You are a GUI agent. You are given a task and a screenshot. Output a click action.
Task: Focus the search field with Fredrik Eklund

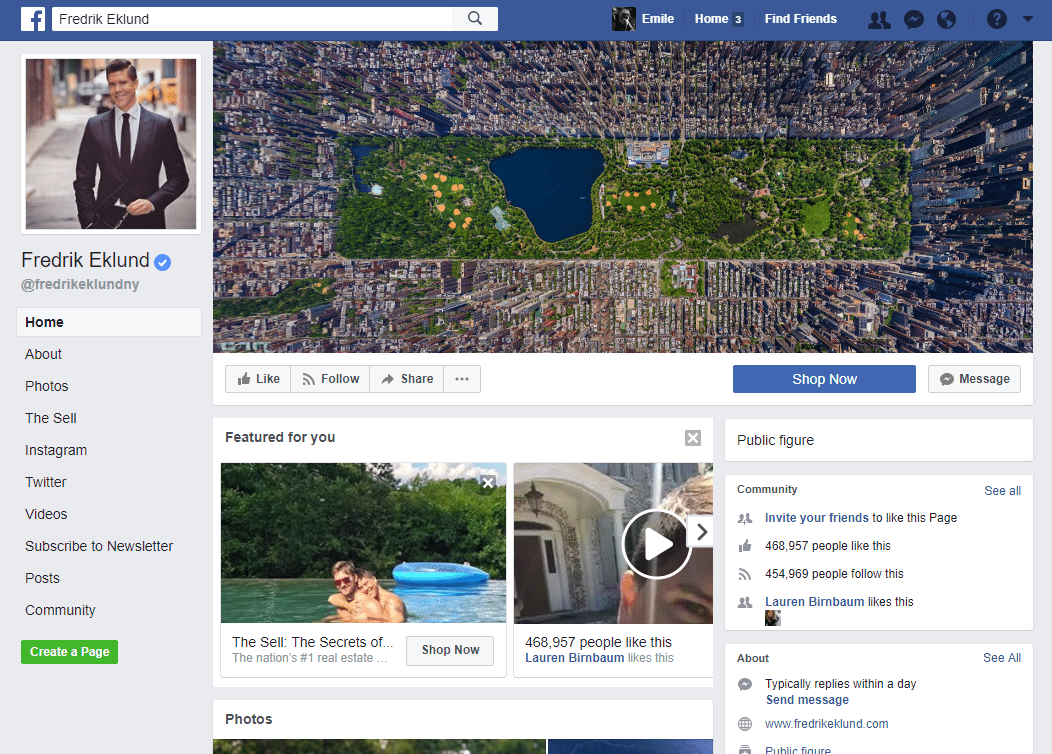point(253,19)
